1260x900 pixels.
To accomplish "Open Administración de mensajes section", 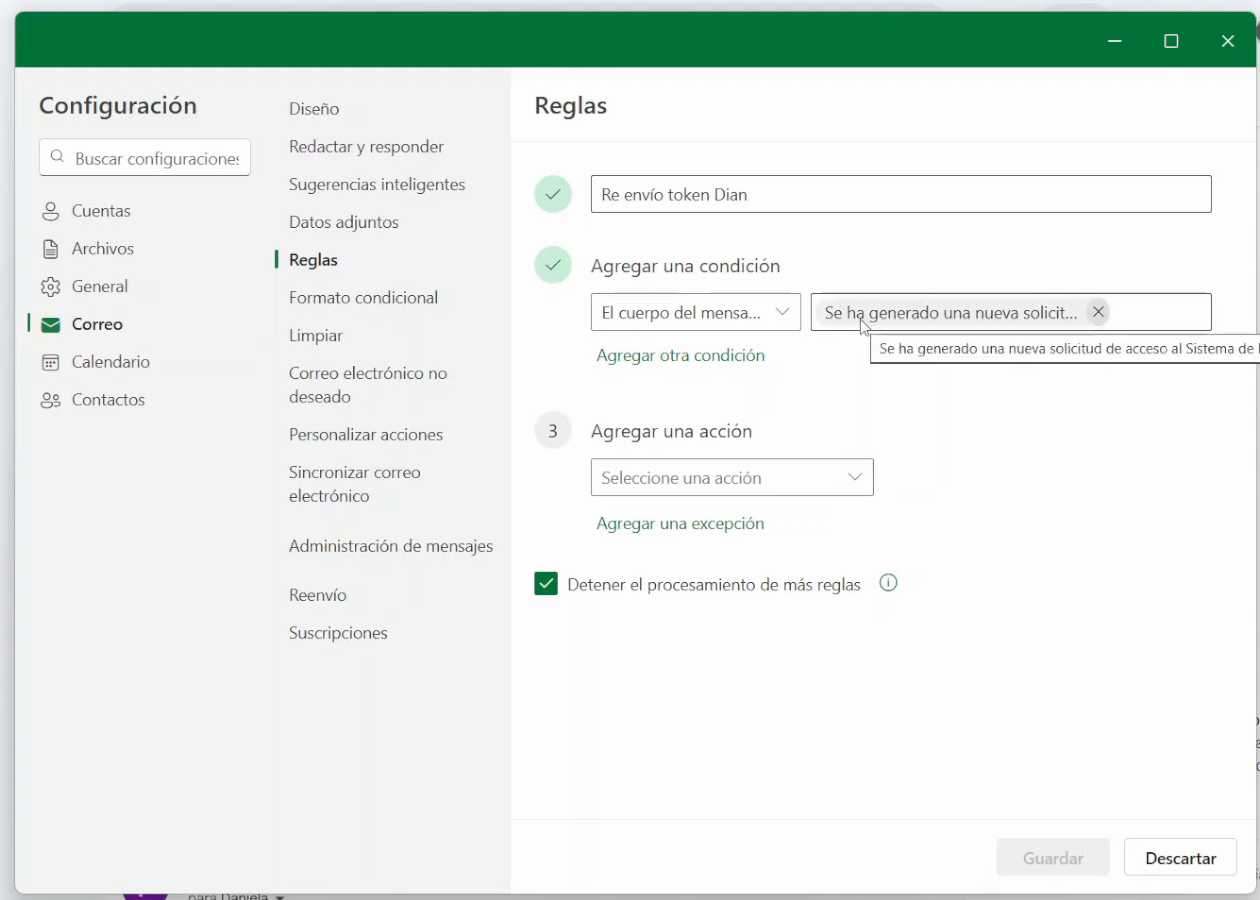I will pyautogui.click(x=391, y=546).
